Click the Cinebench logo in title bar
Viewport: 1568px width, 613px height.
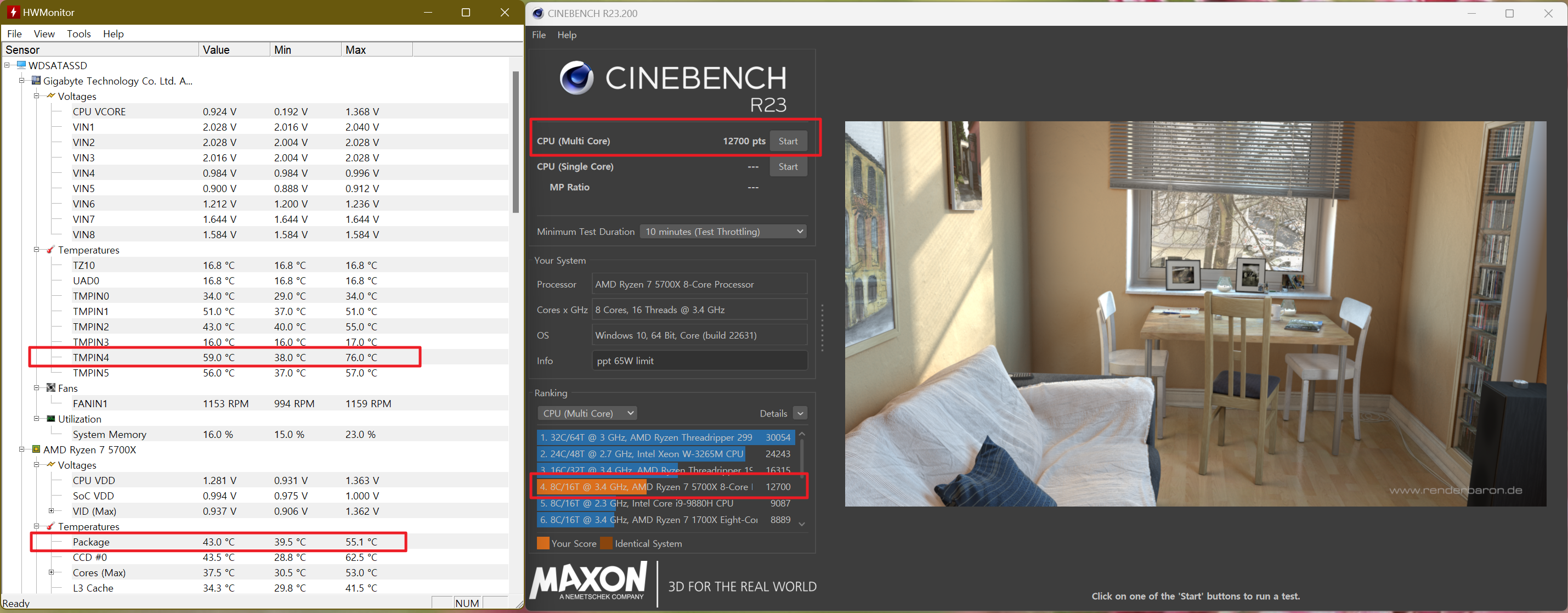[537, 13]
